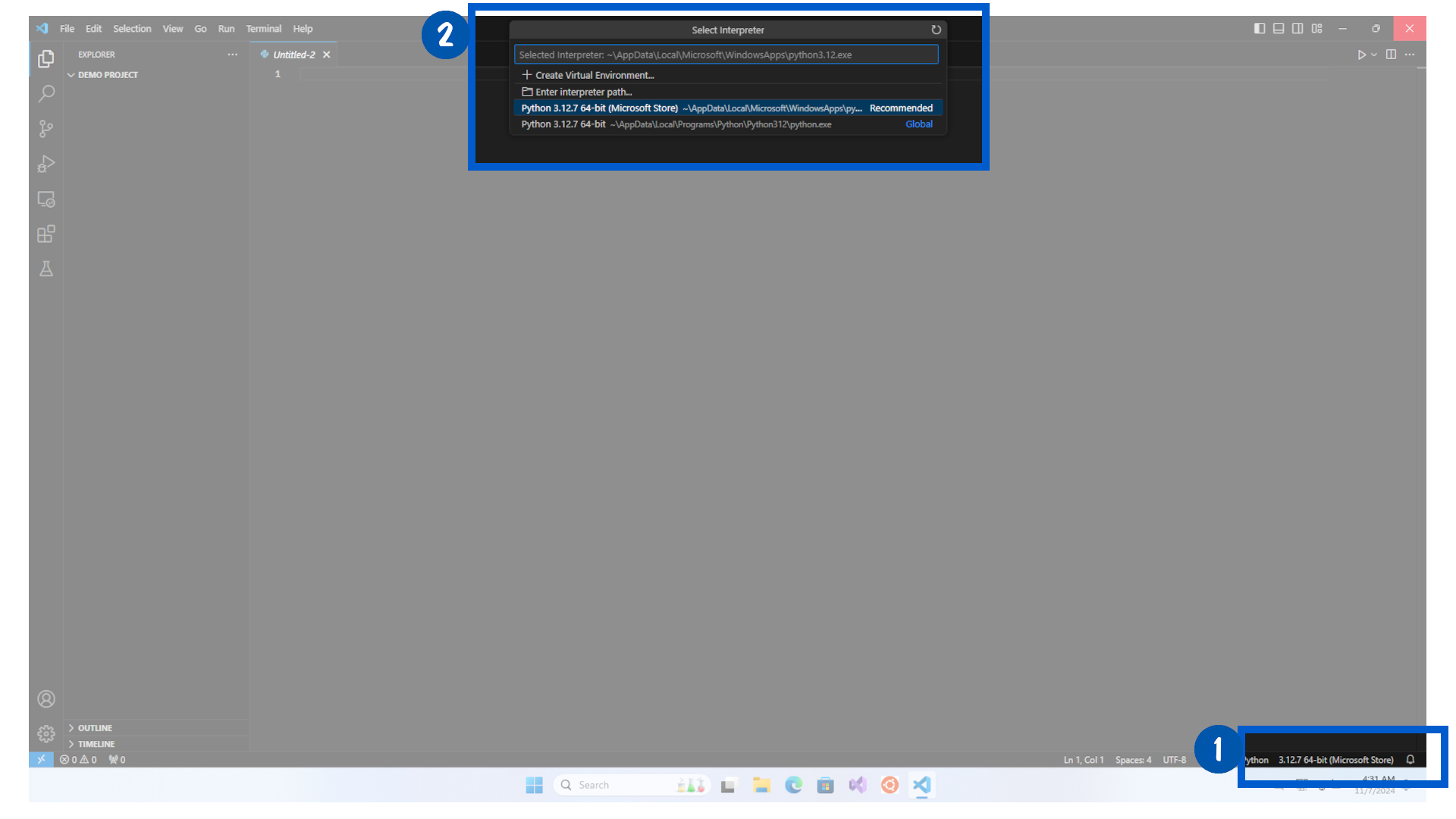Open the Run and Debug view
This screenshot has width=1456, height=819.
46,164
